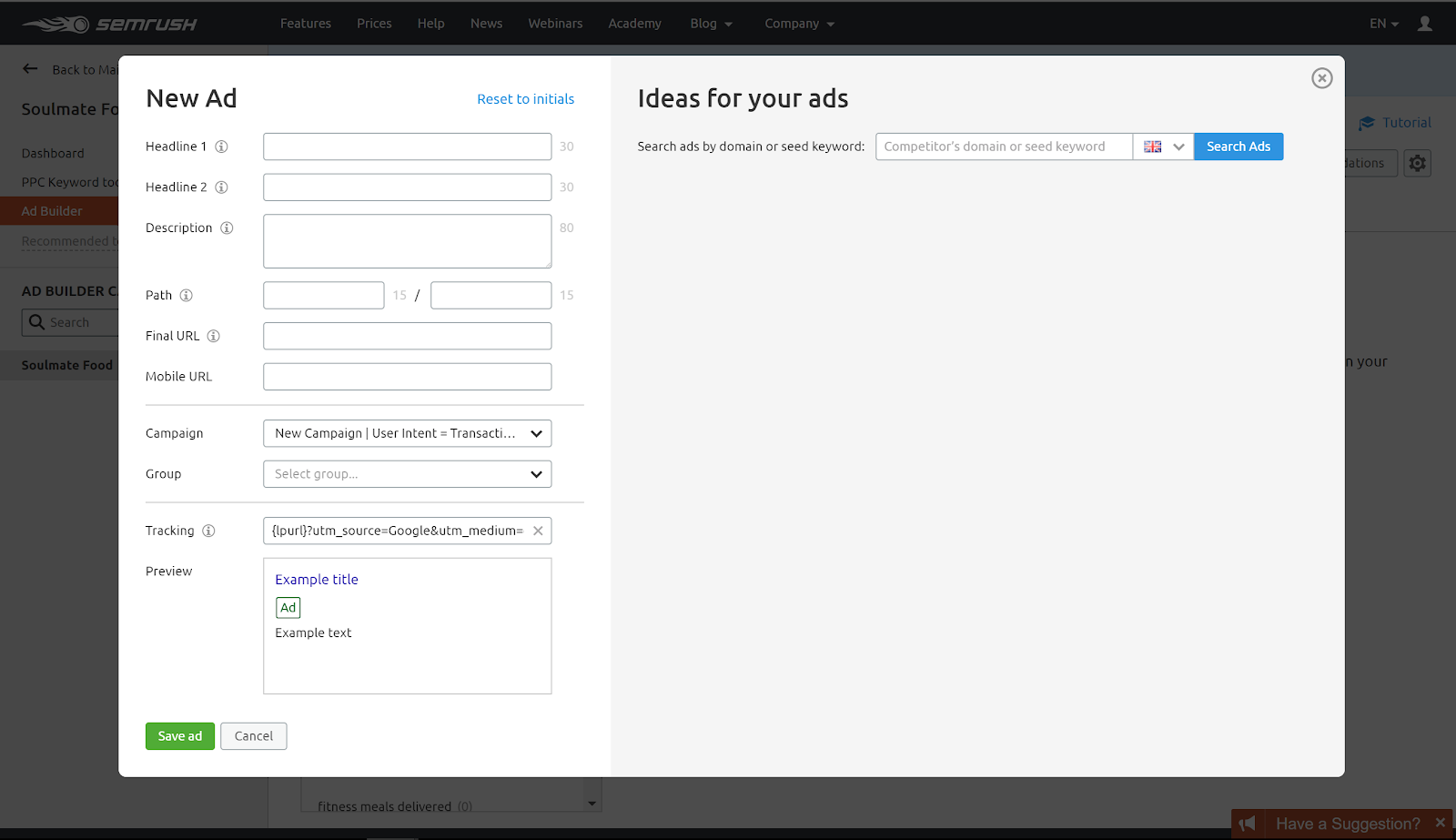
Task: Open the user account icon
Action: (1425, 24)
